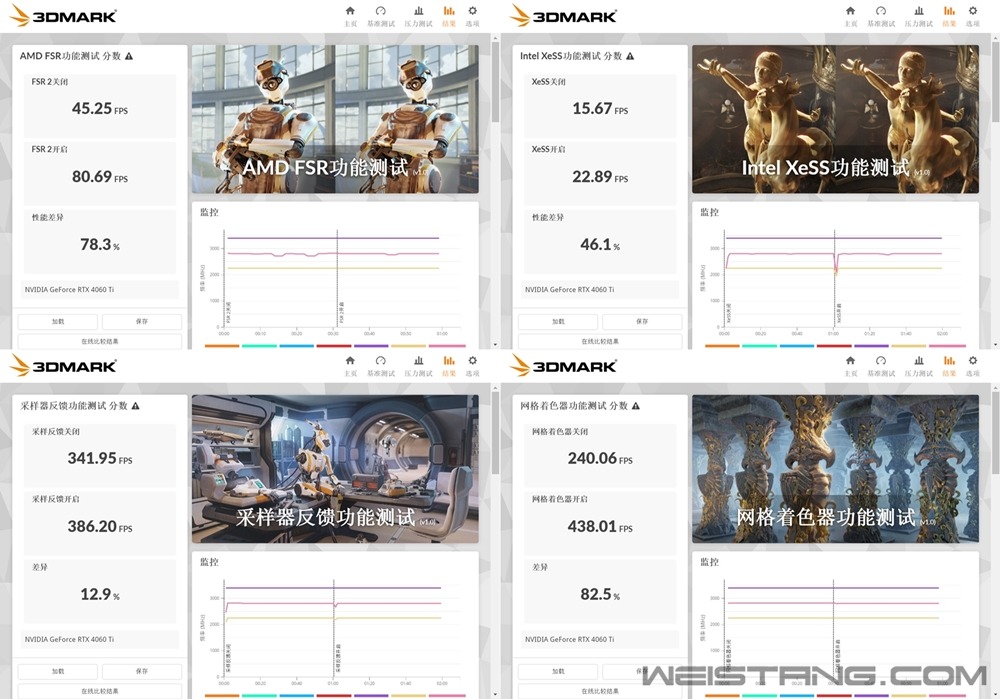The height and width of the screenshot is (699, 1000).
Task: Click teal legend bar under AMD FSR chart
Action: (260, 346)
